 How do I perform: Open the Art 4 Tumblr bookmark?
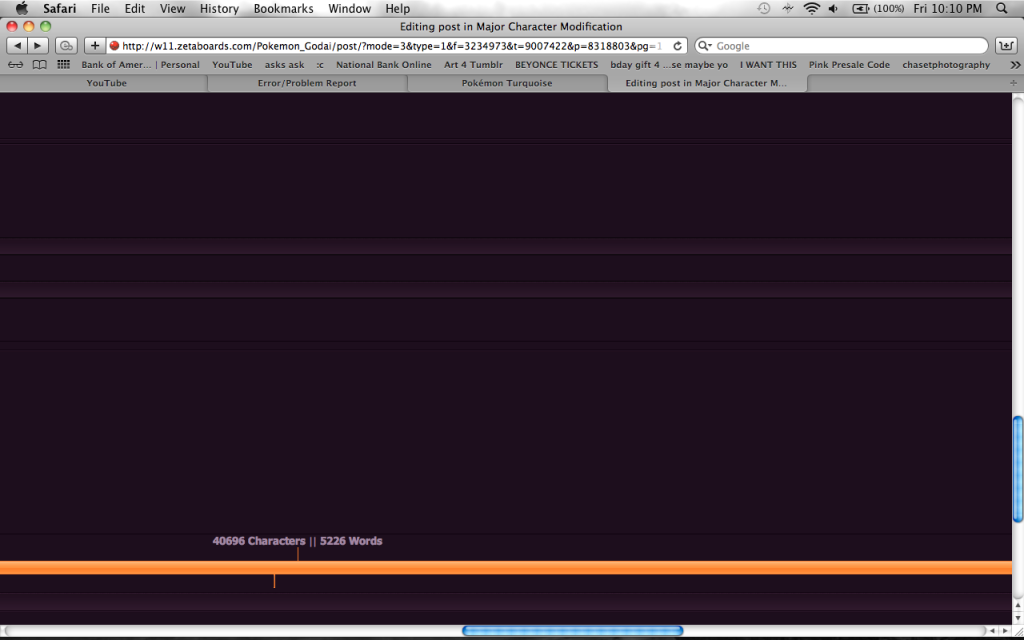[473, 65]
